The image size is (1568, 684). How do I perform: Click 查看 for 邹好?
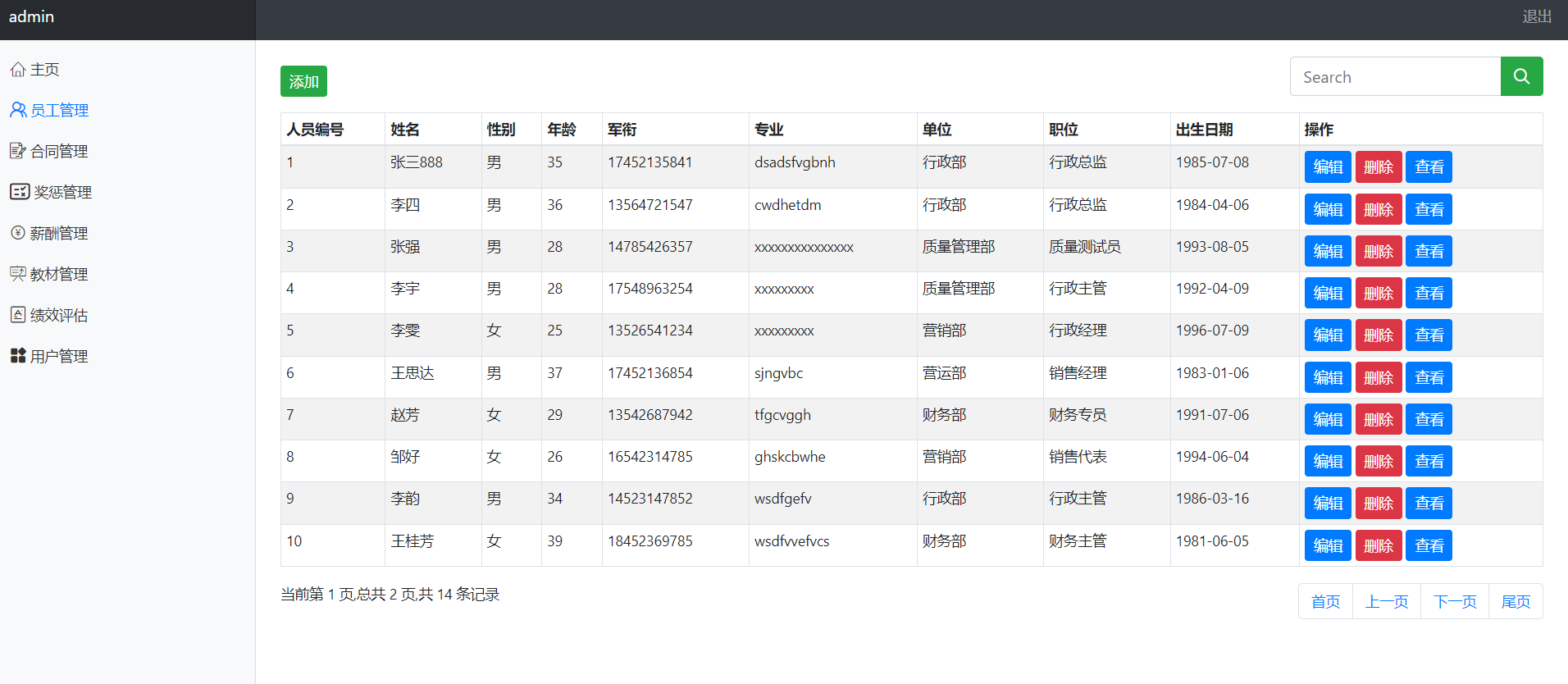(1429, 461)
